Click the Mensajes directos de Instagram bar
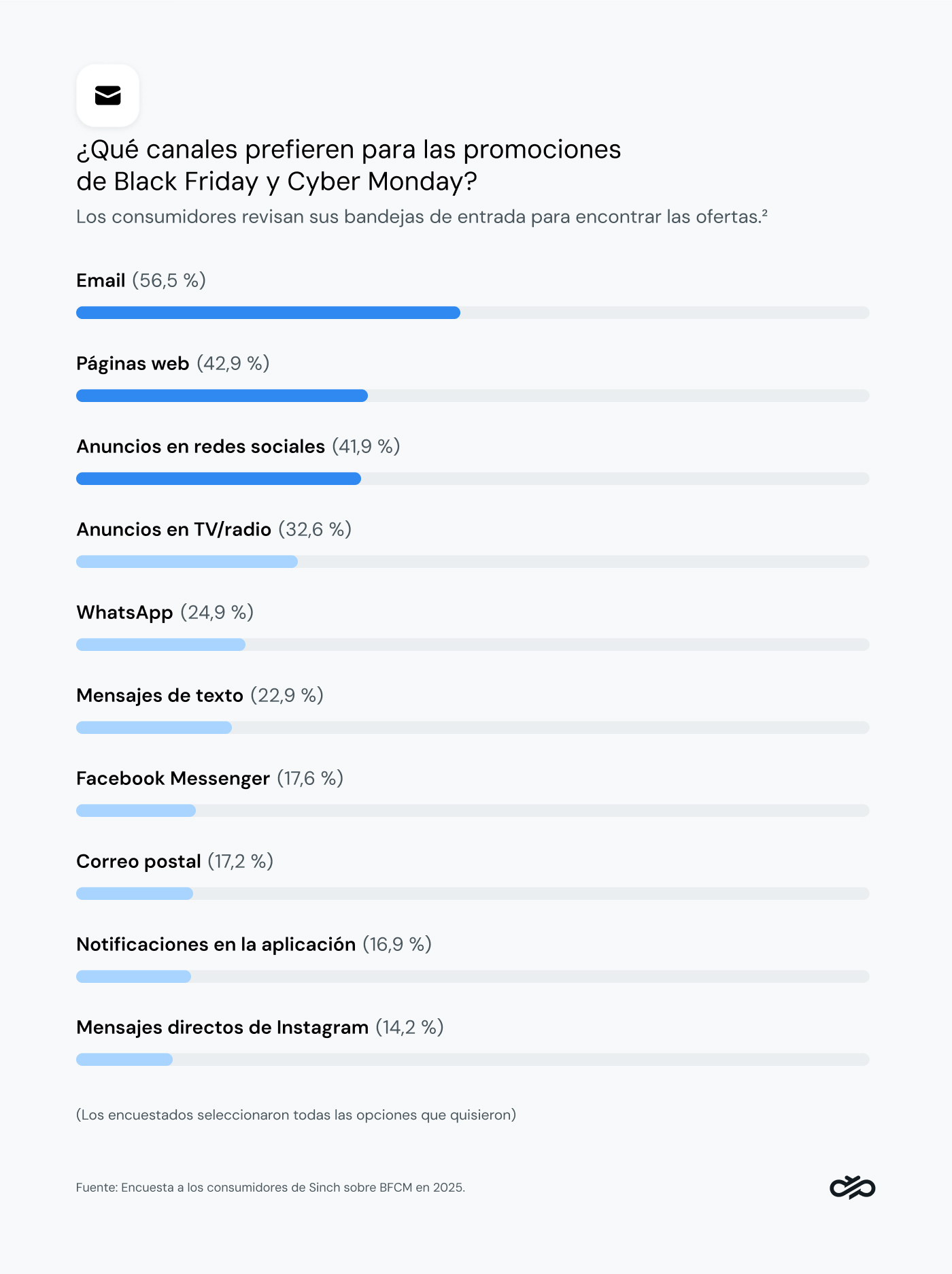 (x=473, y=1060)
